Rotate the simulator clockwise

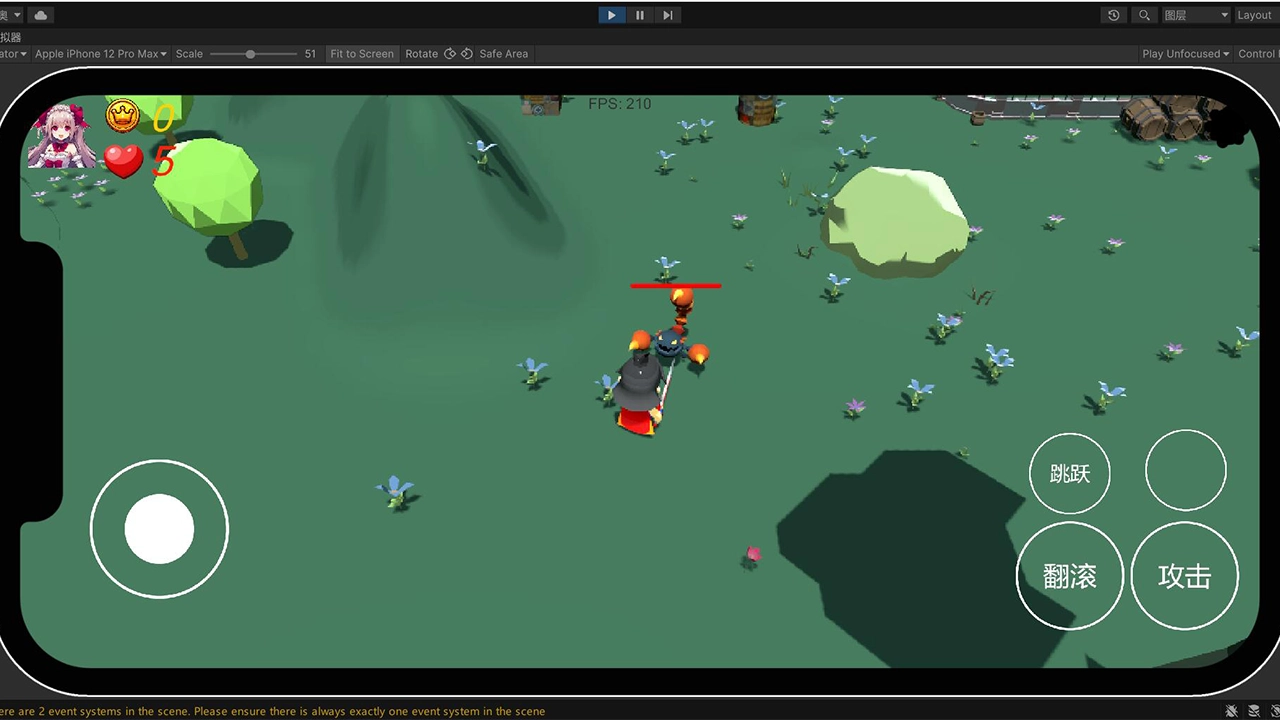[467, 54]
